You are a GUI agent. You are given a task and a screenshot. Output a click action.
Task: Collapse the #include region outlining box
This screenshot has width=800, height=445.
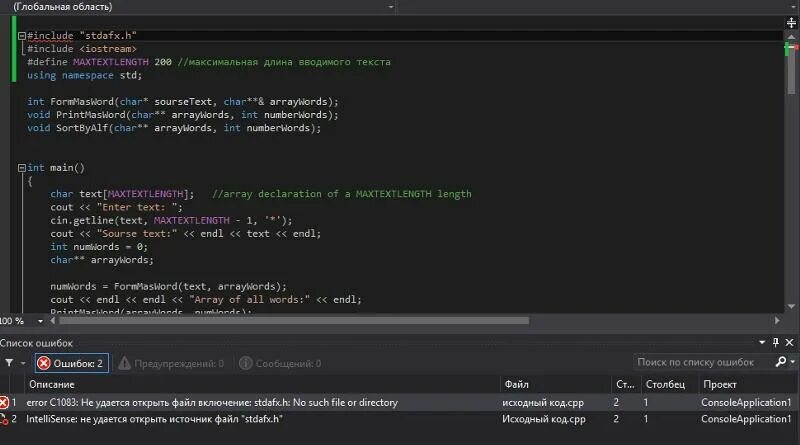click(22, 36)
